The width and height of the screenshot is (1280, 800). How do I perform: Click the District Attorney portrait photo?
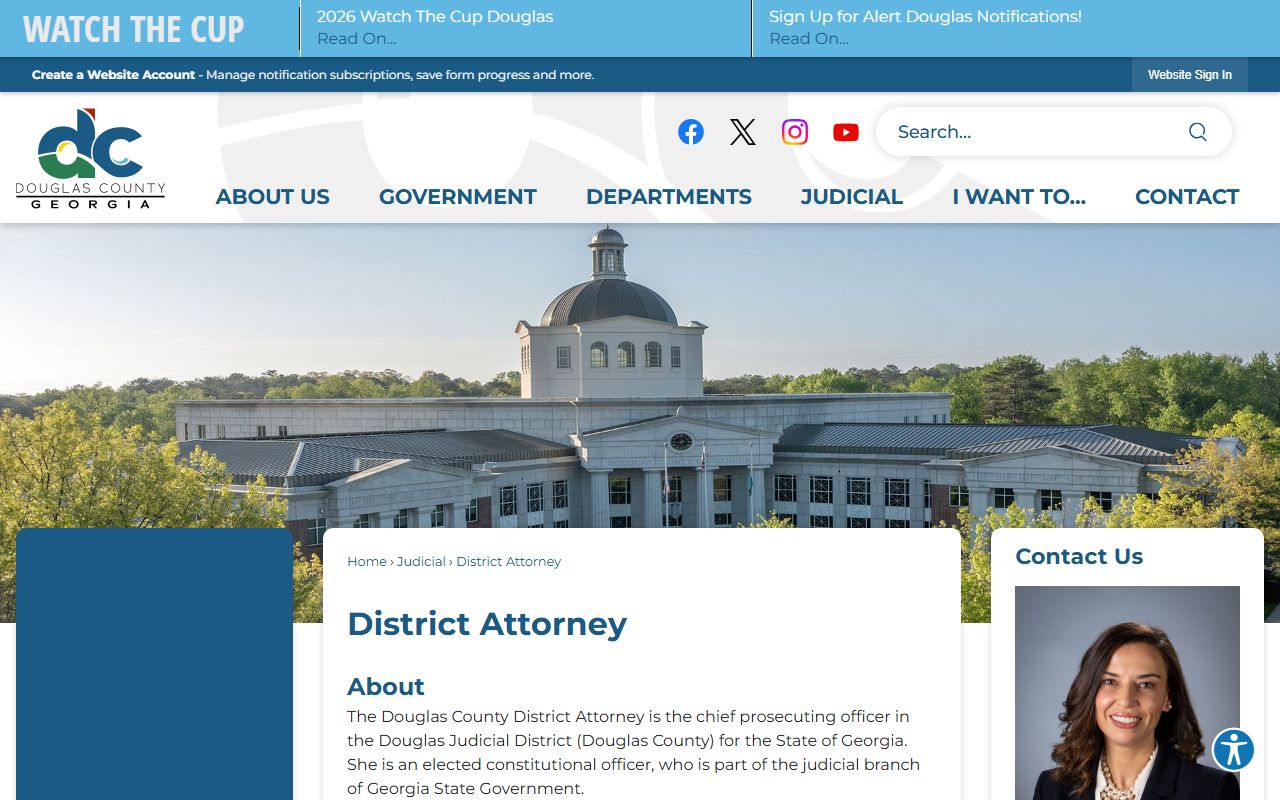point(1127,693)
